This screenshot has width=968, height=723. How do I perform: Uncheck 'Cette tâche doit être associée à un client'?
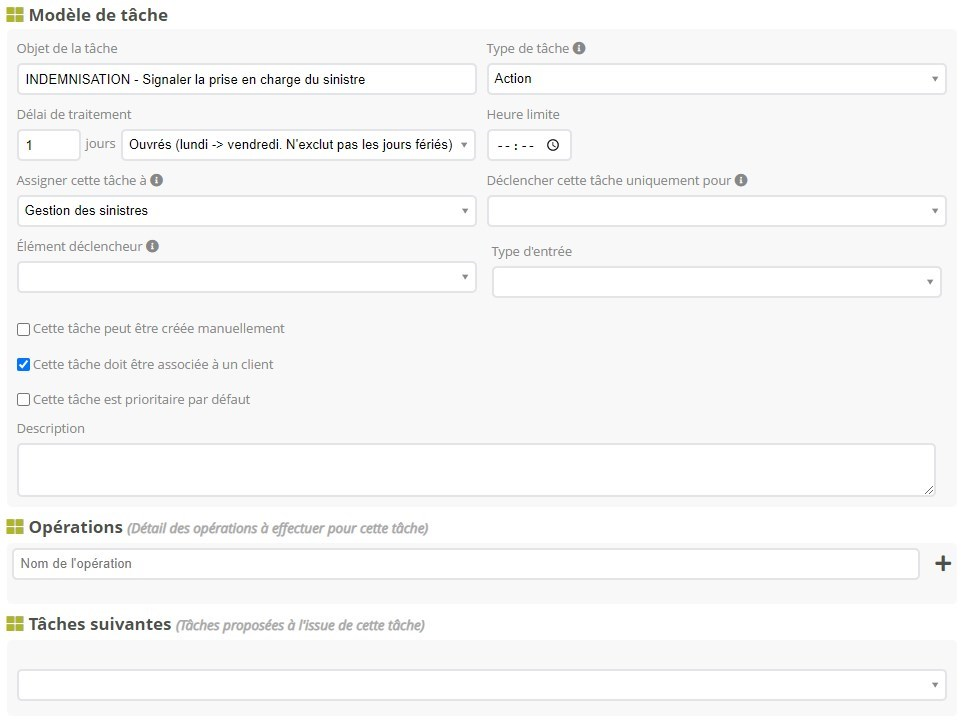click(24, 365)
